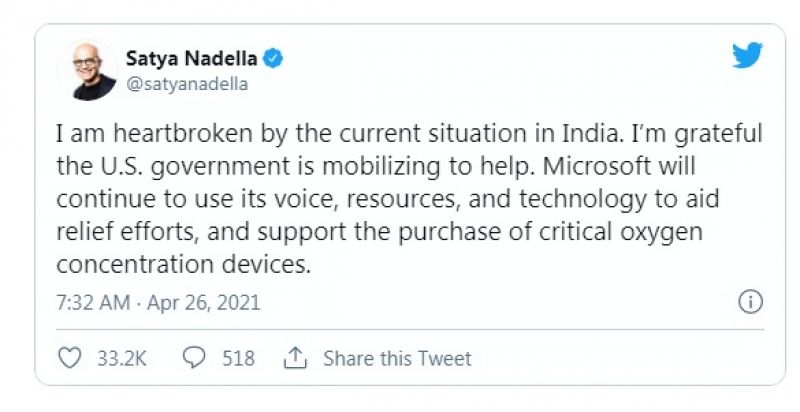Click the share upload arrow icon
Viewport: 800px width, 412px height.
pos(294,357)
